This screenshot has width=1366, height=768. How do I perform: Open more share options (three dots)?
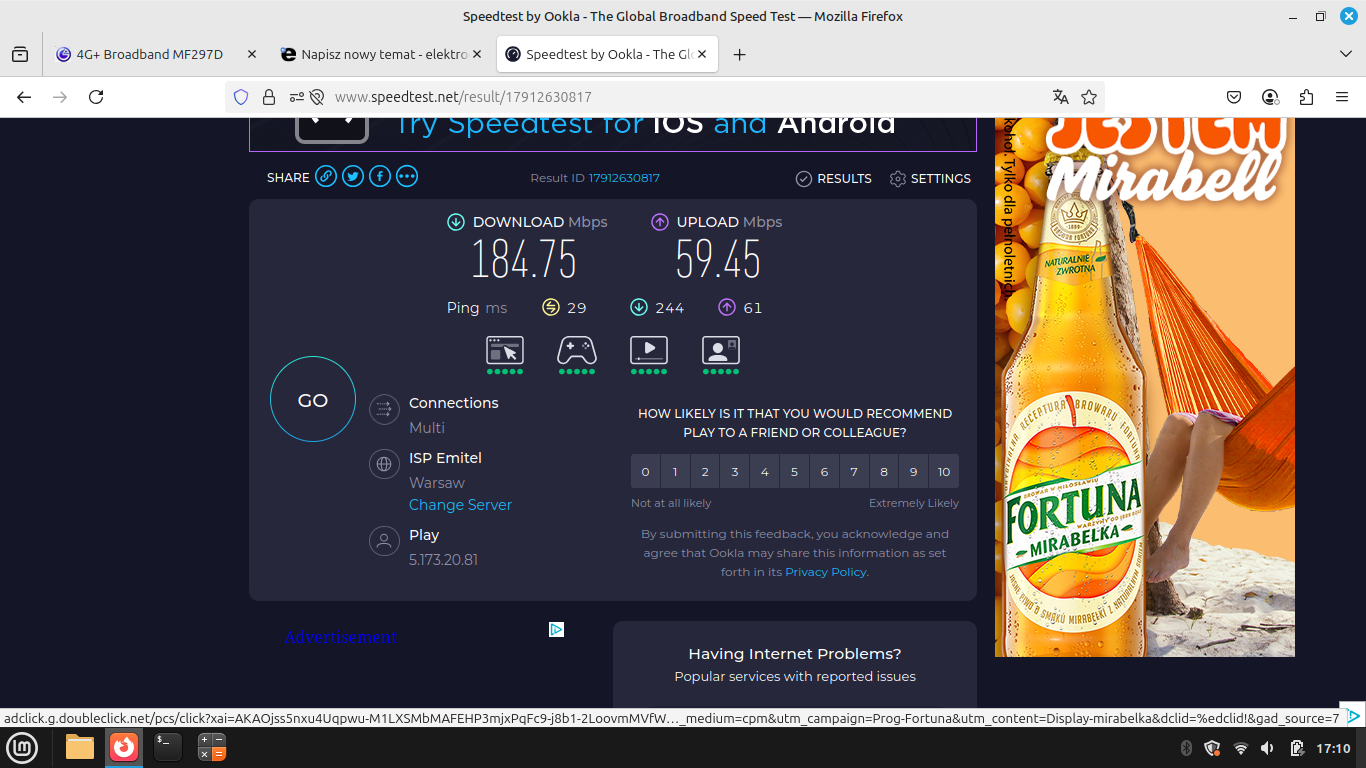[407, 177]
